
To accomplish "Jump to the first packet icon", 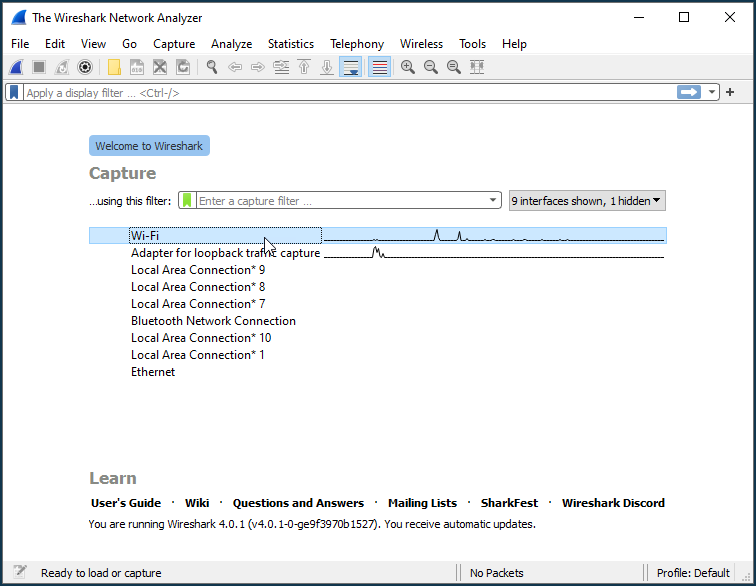I will click(x=304, y=67).
